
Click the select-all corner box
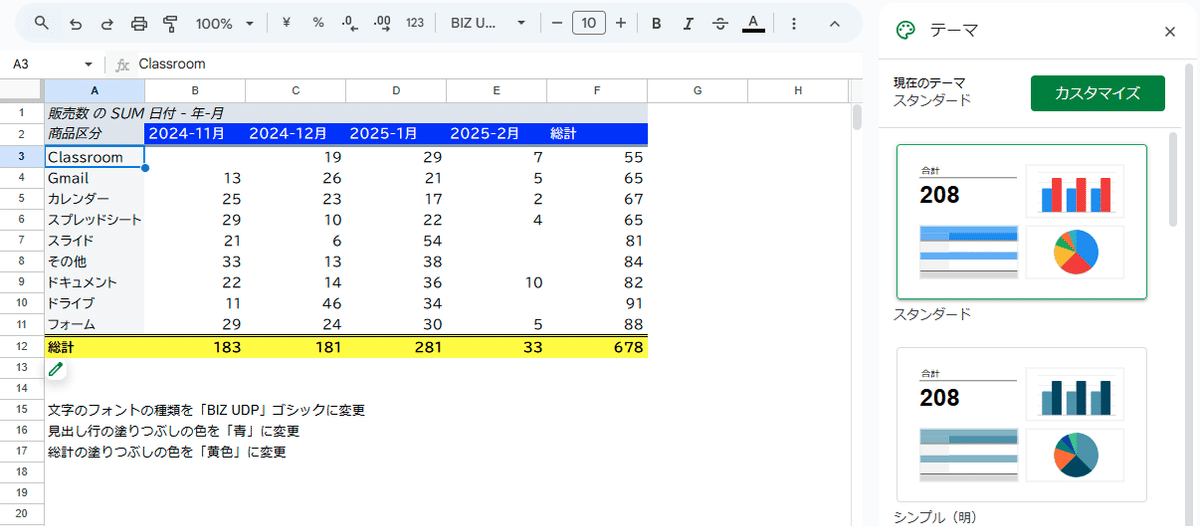click(21, 91)
